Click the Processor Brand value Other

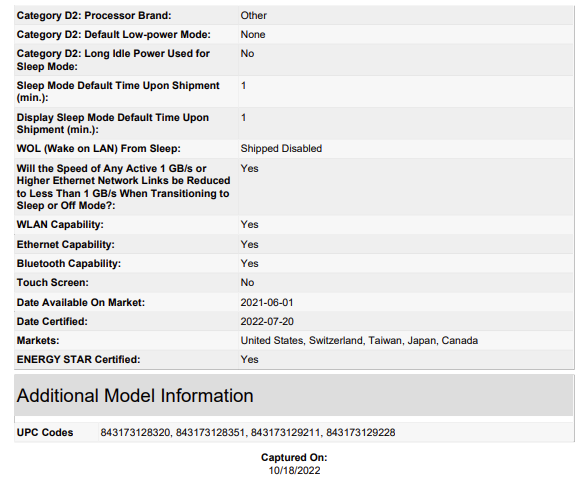tap(253, 15)
